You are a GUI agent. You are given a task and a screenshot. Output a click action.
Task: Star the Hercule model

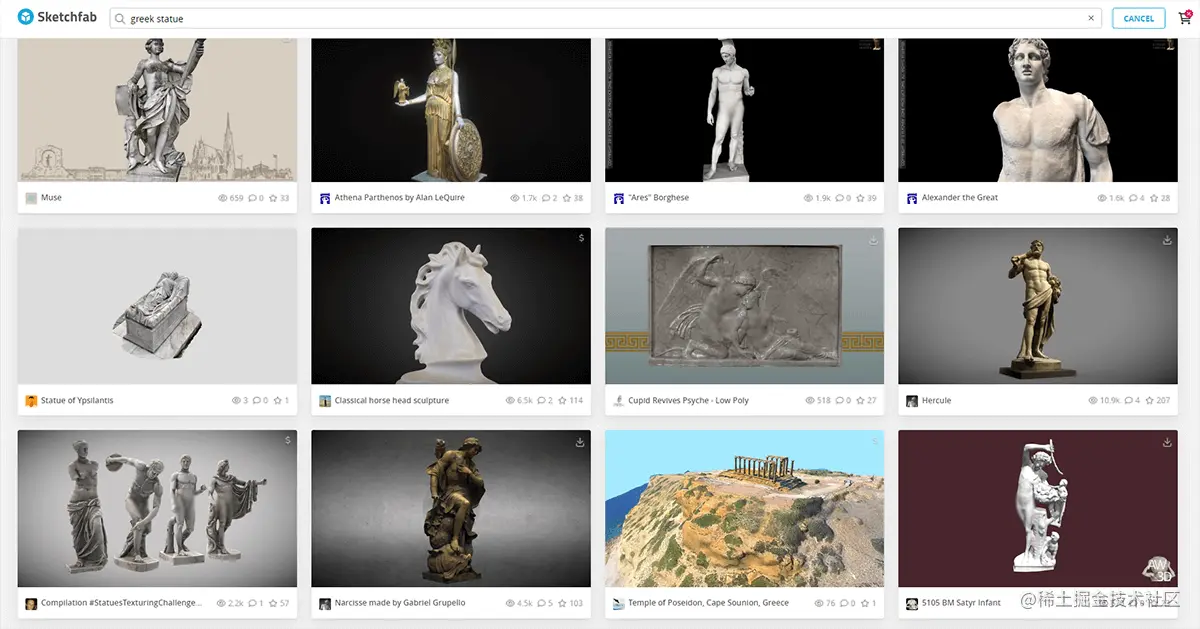pos(1152,400)
